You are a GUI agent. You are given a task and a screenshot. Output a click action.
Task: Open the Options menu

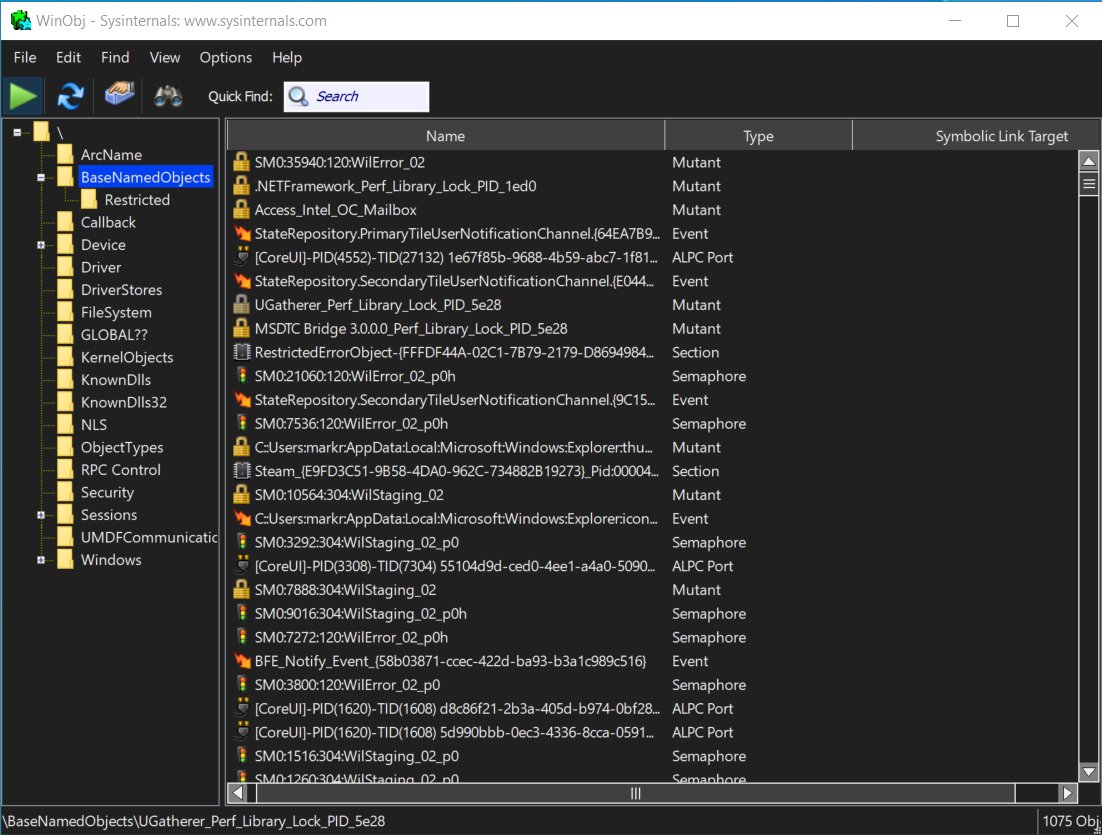226,58
